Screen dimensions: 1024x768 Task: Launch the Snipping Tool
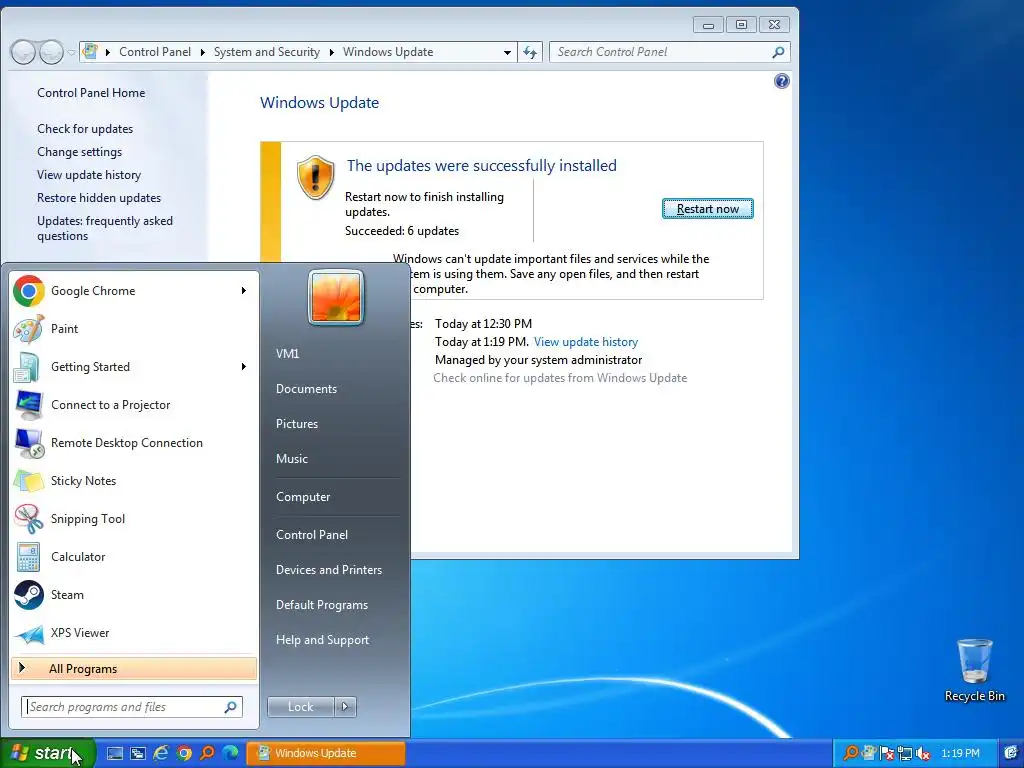pyautogui.click(x=134, y=519)
